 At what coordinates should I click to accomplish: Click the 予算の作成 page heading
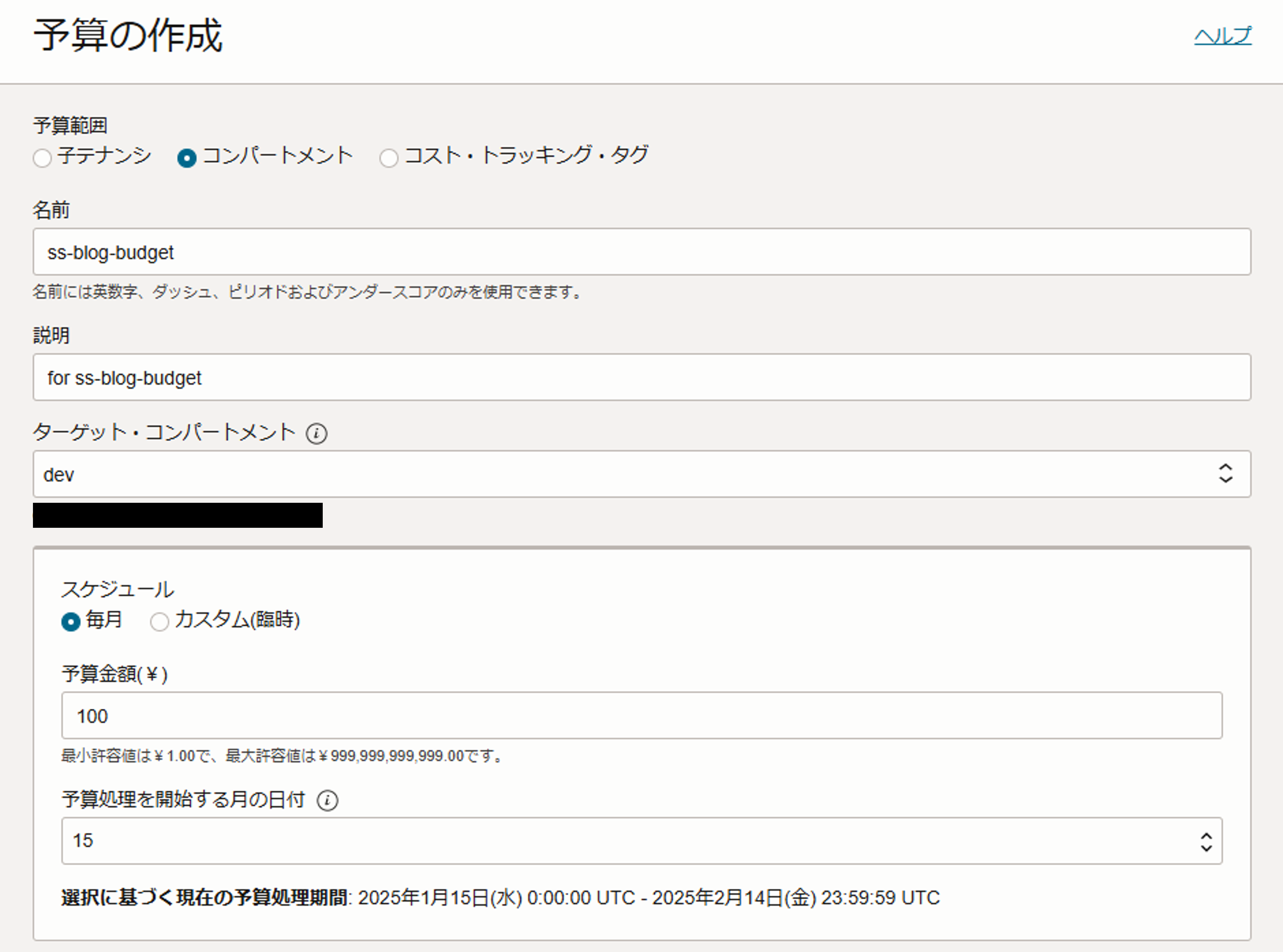pyautogui.click(x=128, y=36)
